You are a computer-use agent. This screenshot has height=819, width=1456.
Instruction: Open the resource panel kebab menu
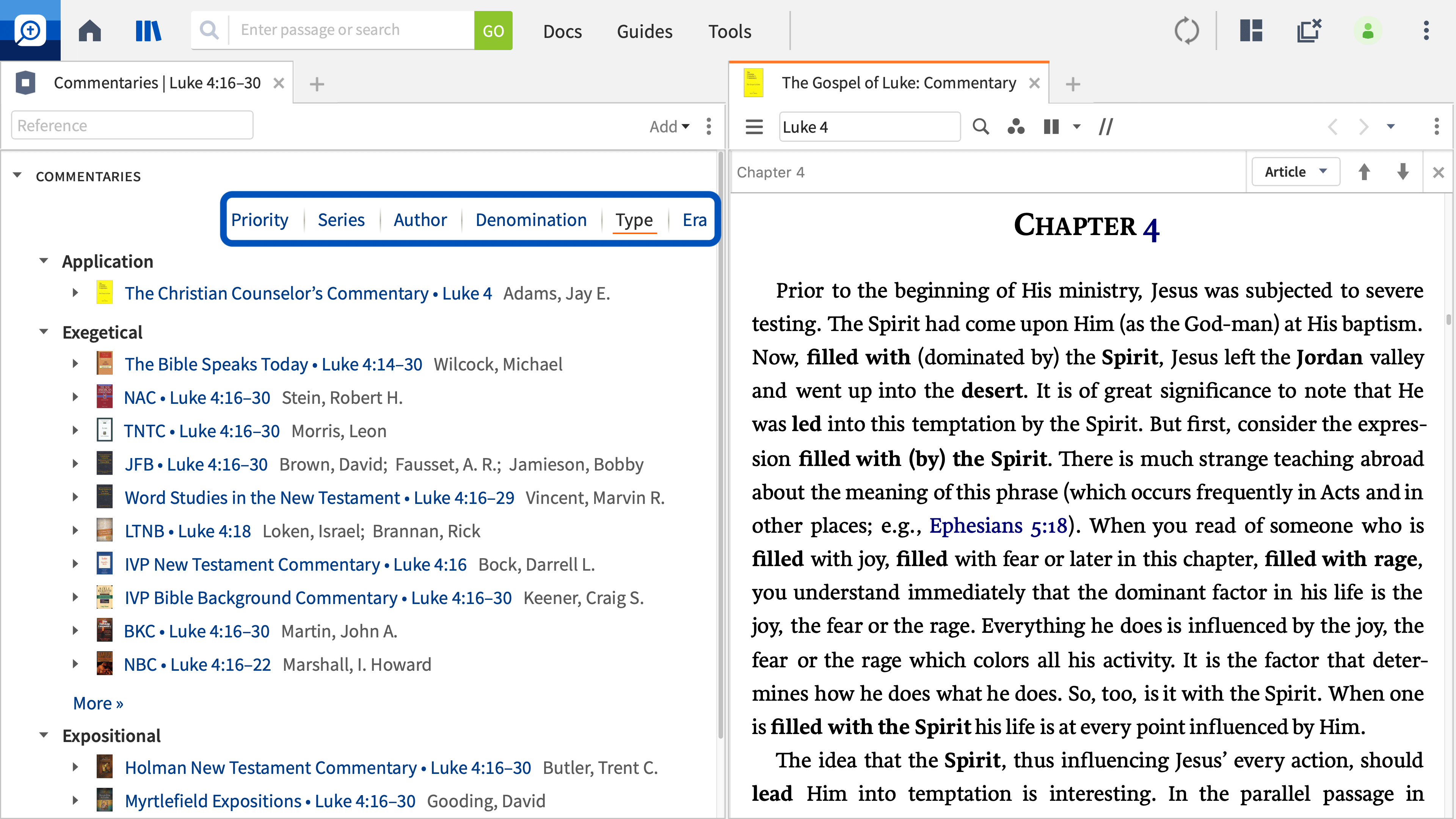tap(1436, 126)
